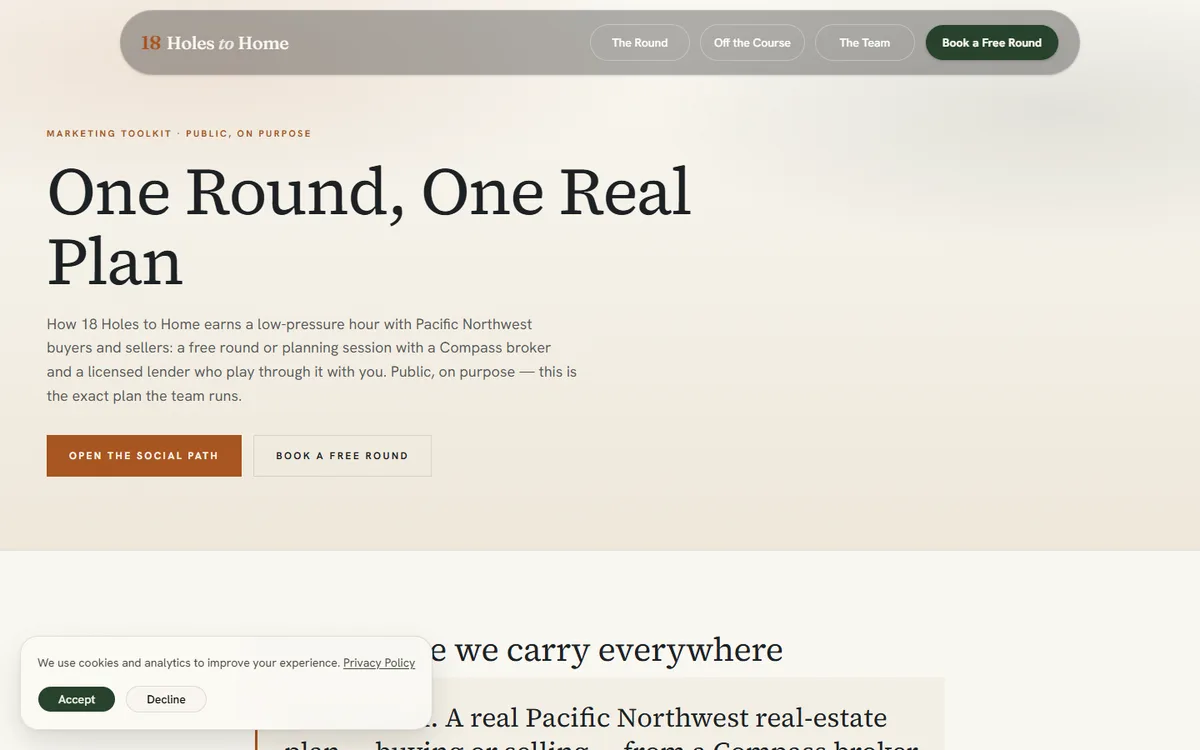This screenshot has height=750, width=1200.
Task: Open Off the Course nav item
Action: pyautogui.click(x=752, y=43)
